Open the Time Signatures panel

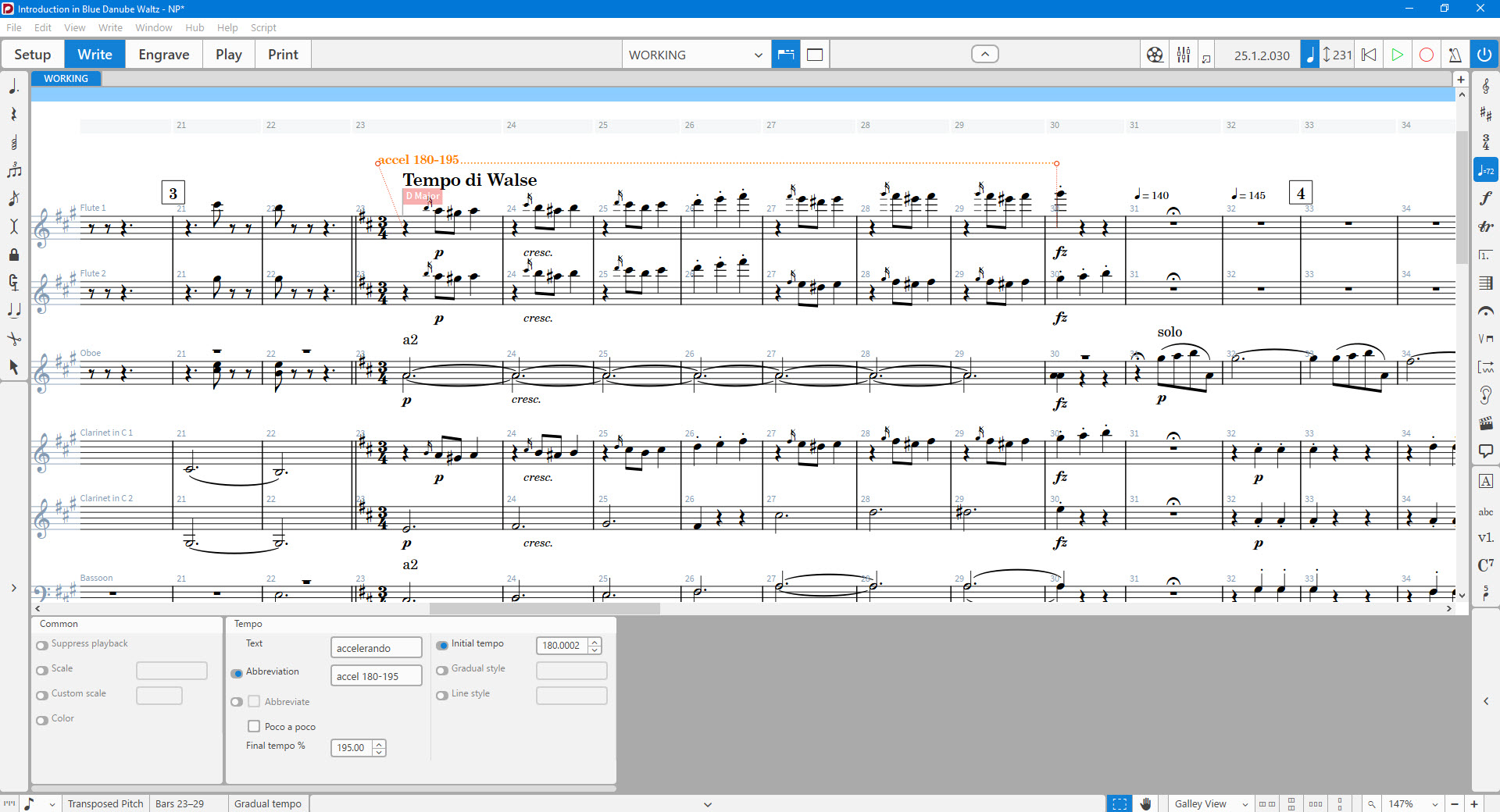[1486, 142]
